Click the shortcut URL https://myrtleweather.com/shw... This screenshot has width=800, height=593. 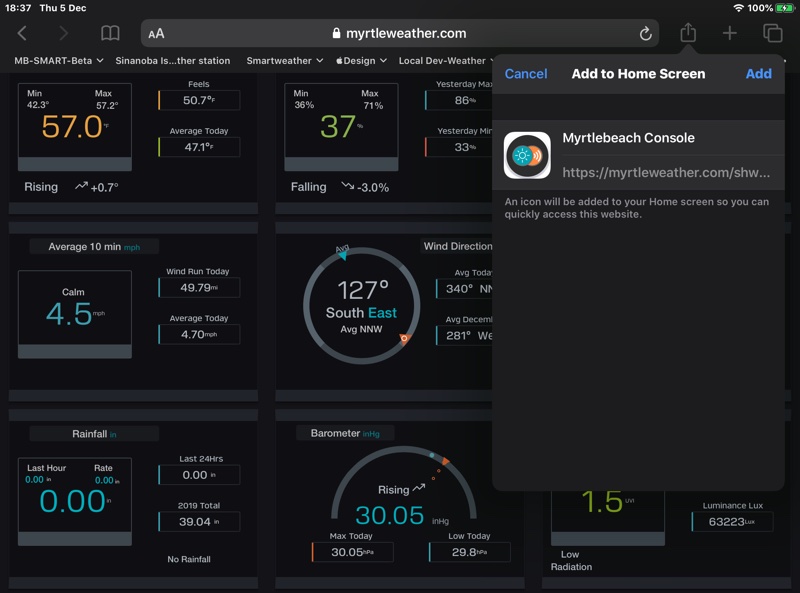(666, 172)
